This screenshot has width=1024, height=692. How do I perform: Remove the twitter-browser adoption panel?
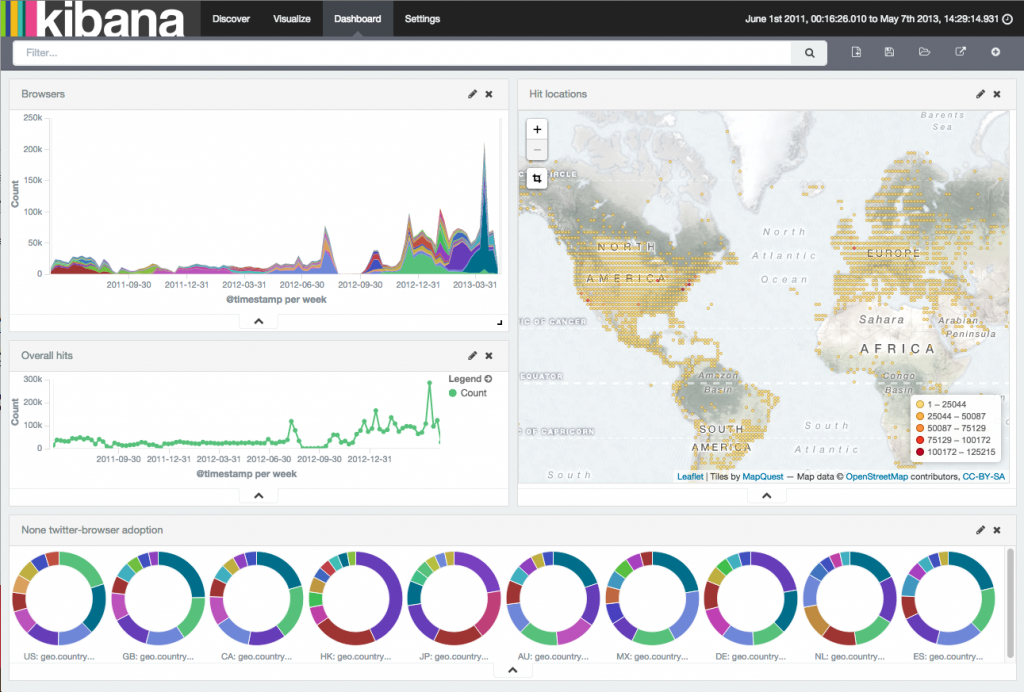coord(997,530)
